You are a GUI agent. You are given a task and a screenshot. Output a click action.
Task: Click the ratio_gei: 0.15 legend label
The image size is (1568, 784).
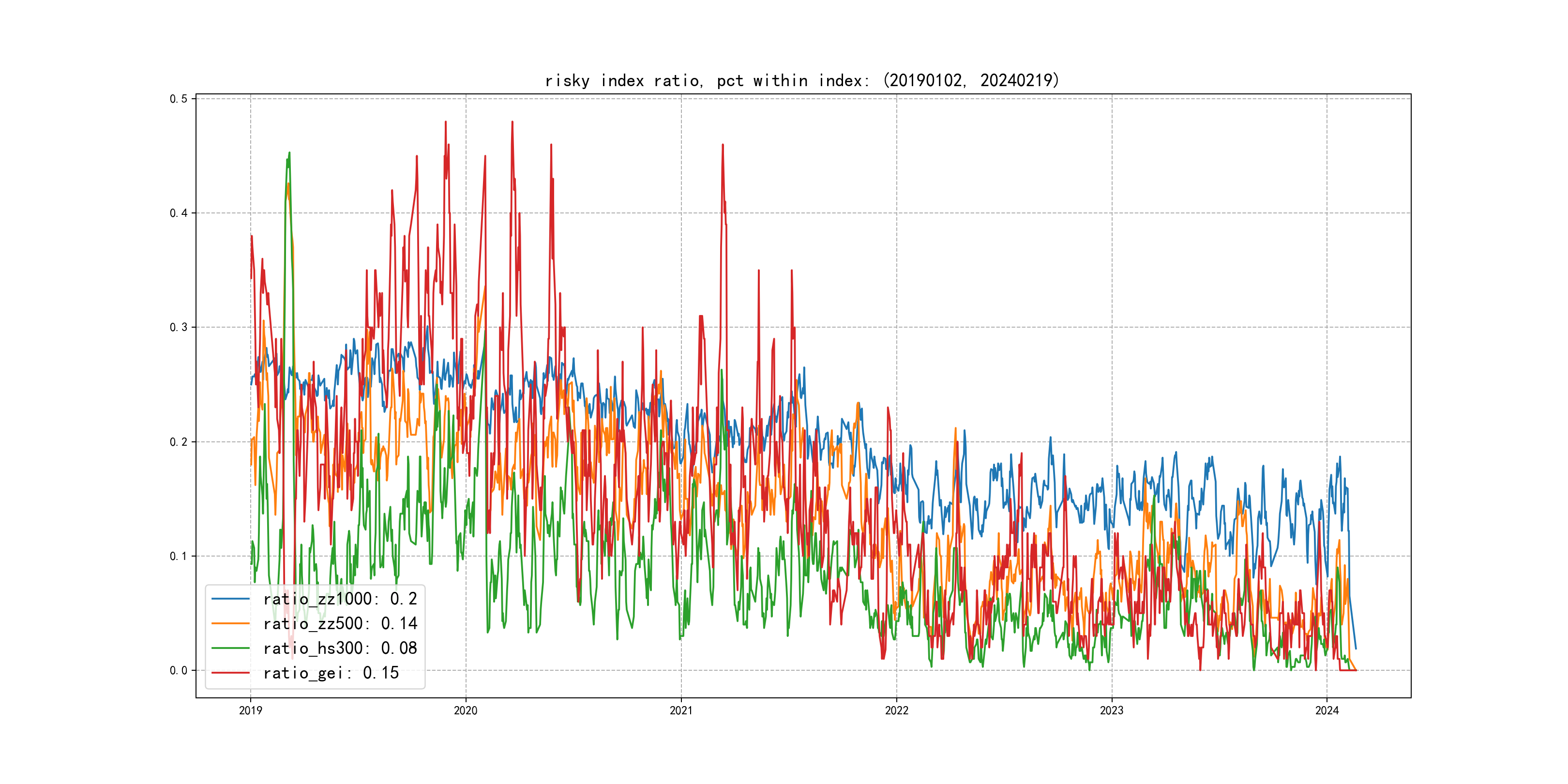[x=331, y=673]
